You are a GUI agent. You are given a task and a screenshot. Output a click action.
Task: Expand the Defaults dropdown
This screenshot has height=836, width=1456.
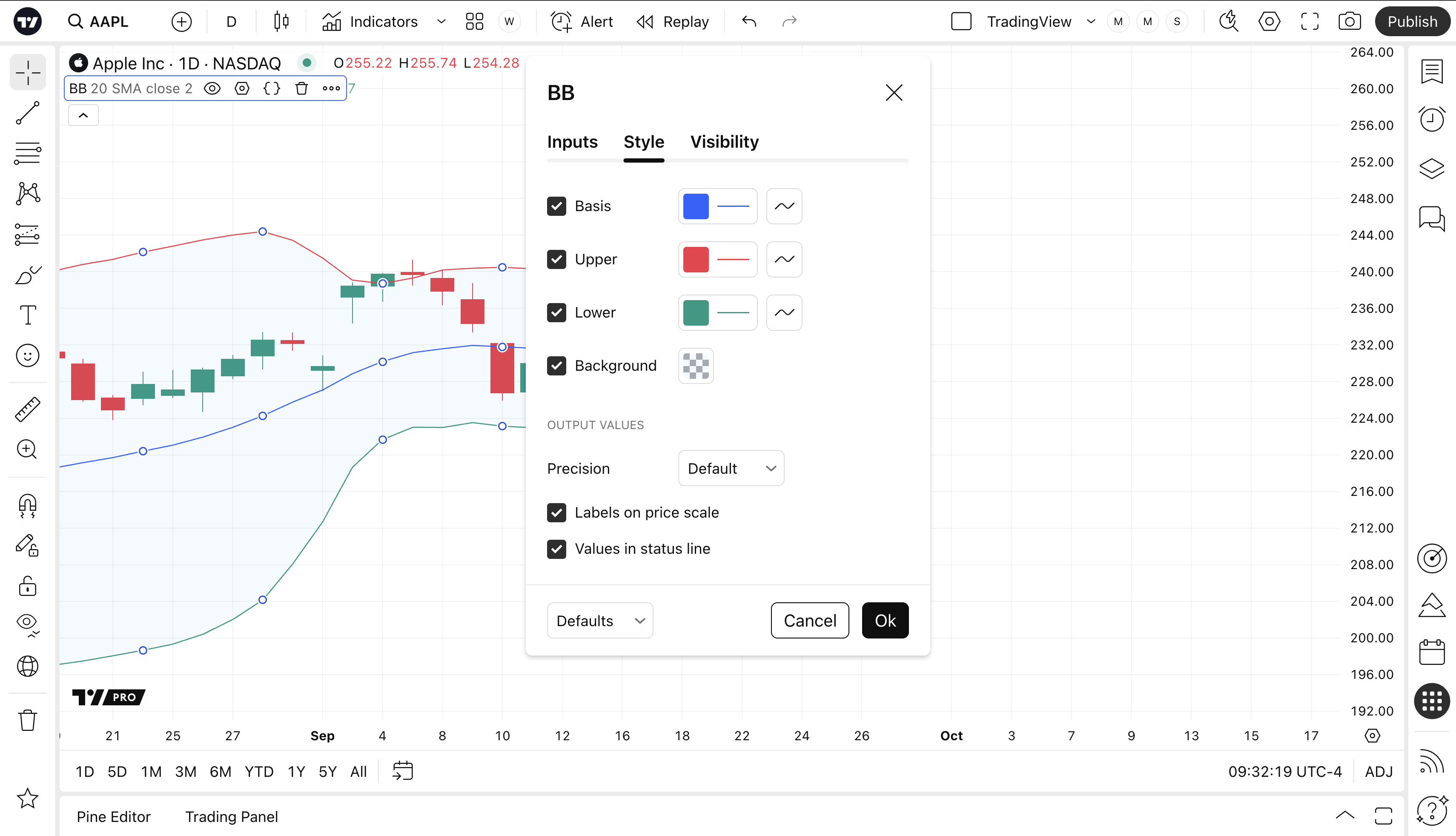click(x=600, y=621)
